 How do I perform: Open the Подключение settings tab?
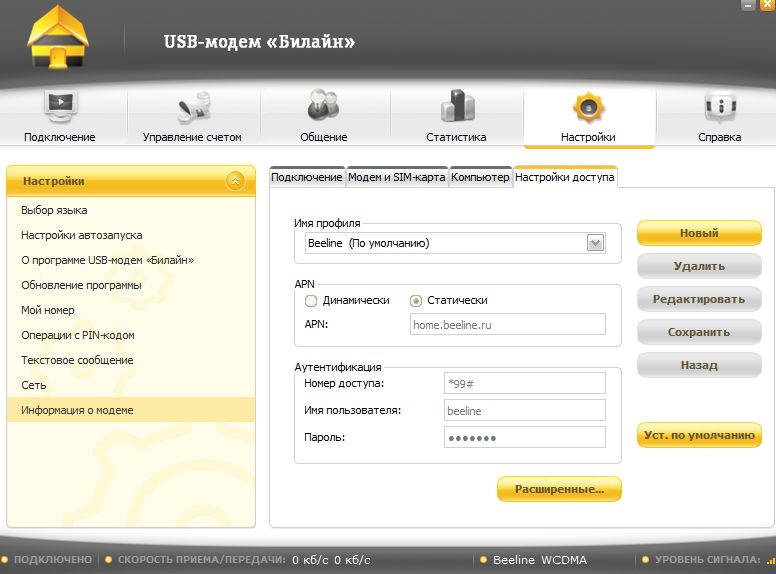point(307,177)
